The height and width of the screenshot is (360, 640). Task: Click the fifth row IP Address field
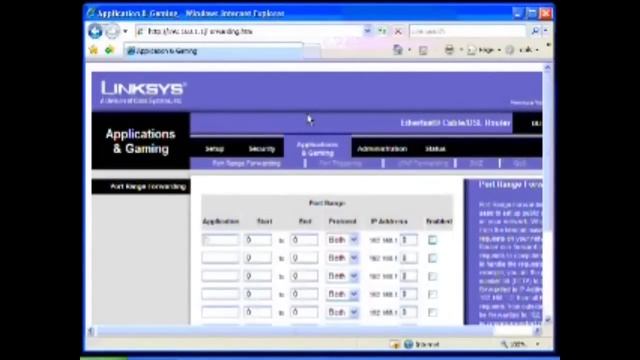[409, 312]
